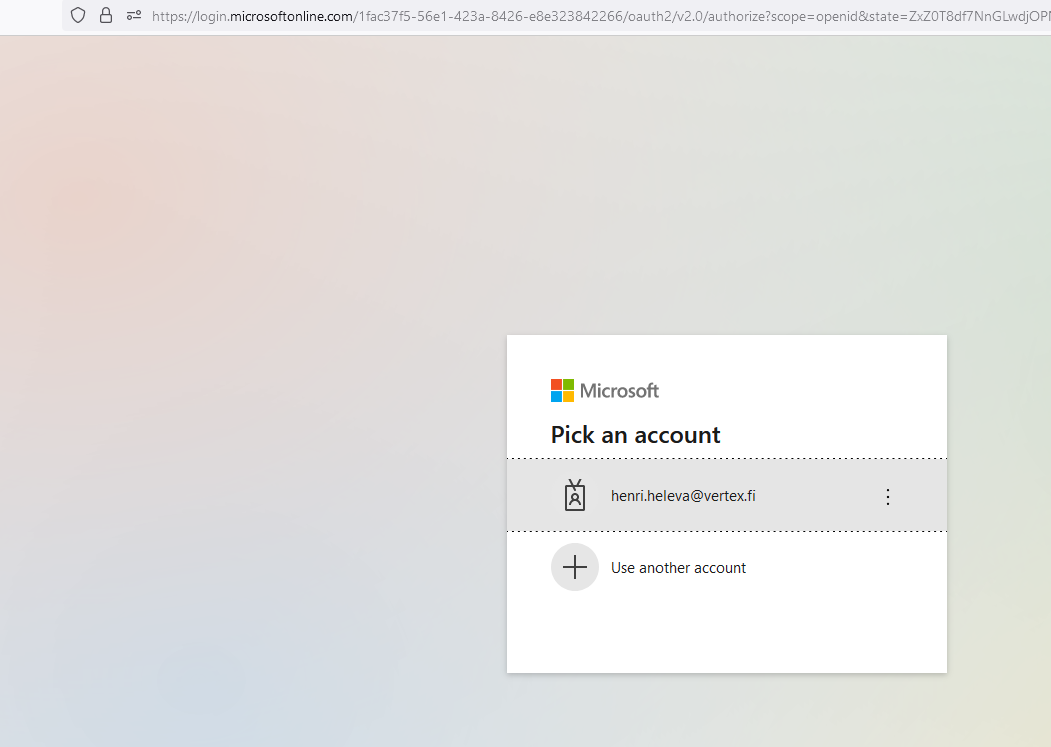
Task: Click the ID badge account icon
Action: (574, 495)
